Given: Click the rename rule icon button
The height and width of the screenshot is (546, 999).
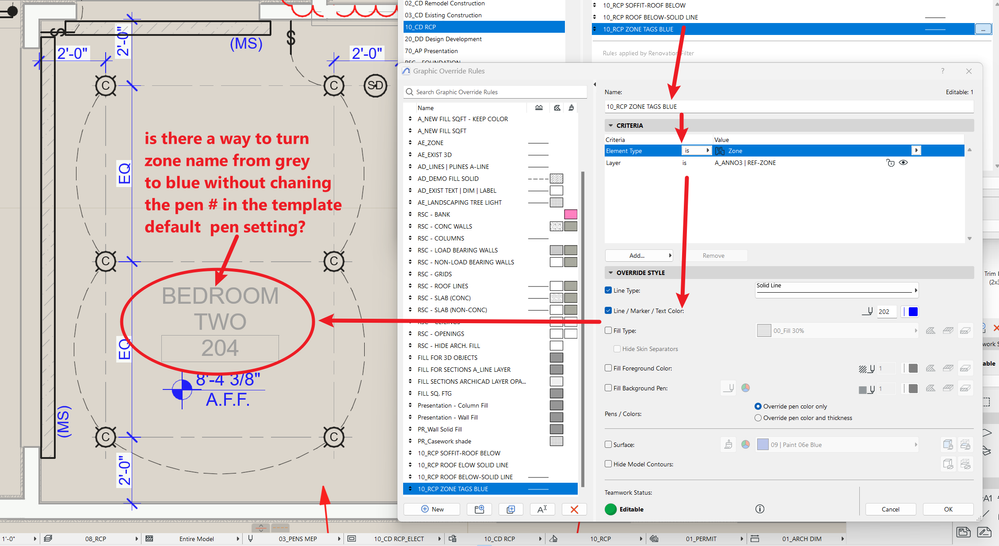Looking at the screenshot, I should pyautogui.click(x=542, y=510).
